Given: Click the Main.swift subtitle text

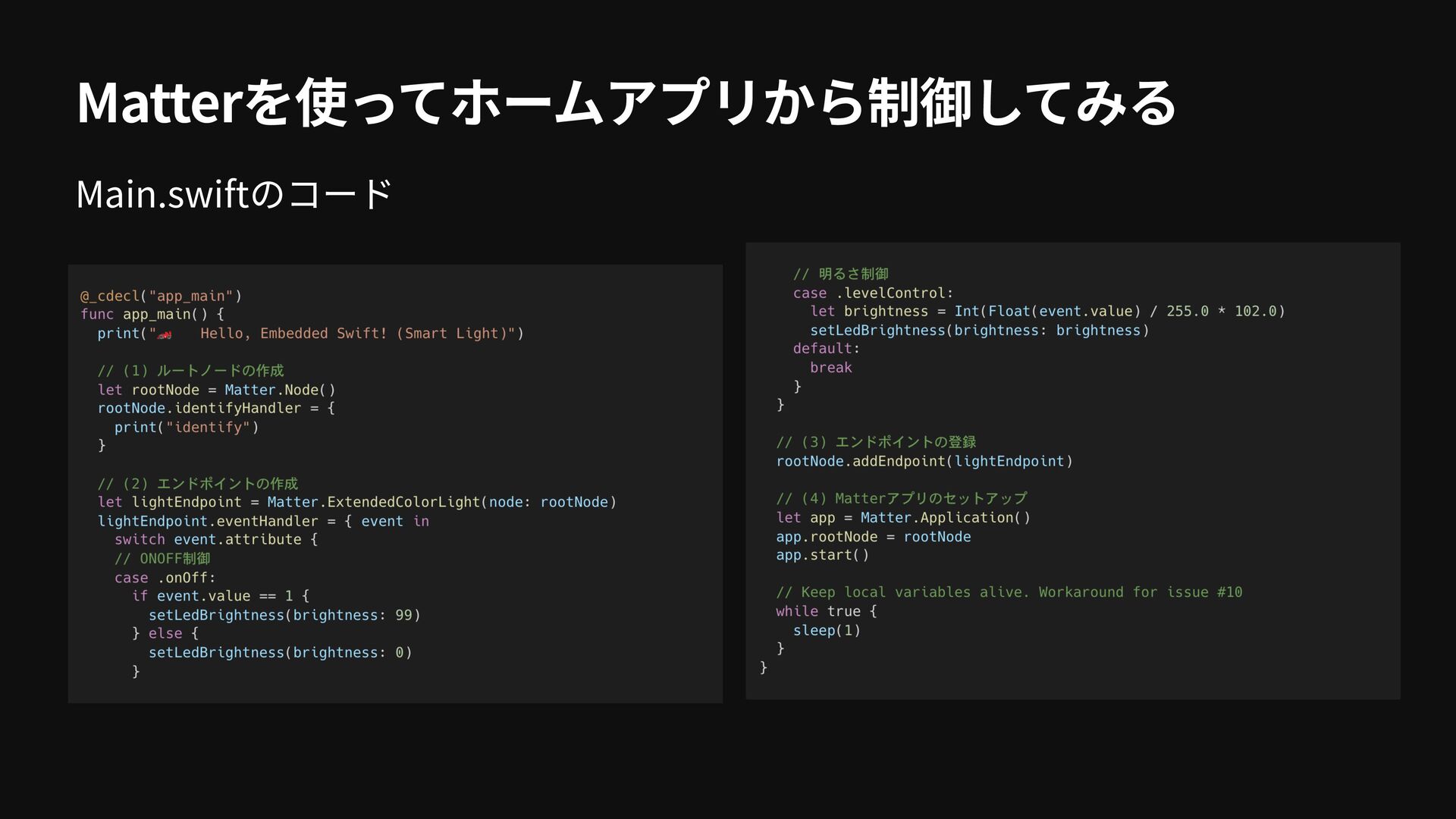Looking at the screenshot, I should point(234,195).
